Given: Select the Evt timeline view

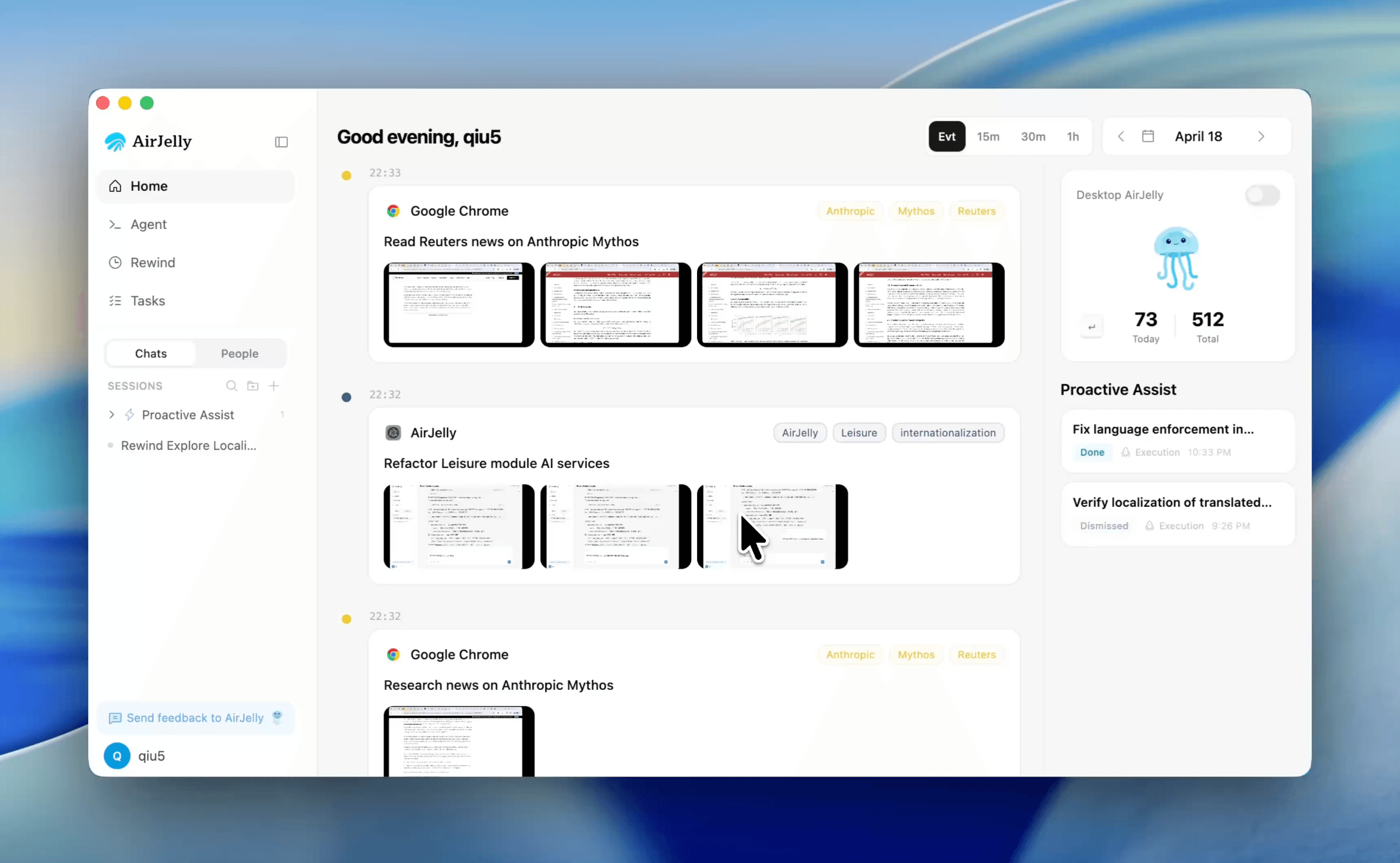Looking at the screenshot, I should [x=947, y=137].
